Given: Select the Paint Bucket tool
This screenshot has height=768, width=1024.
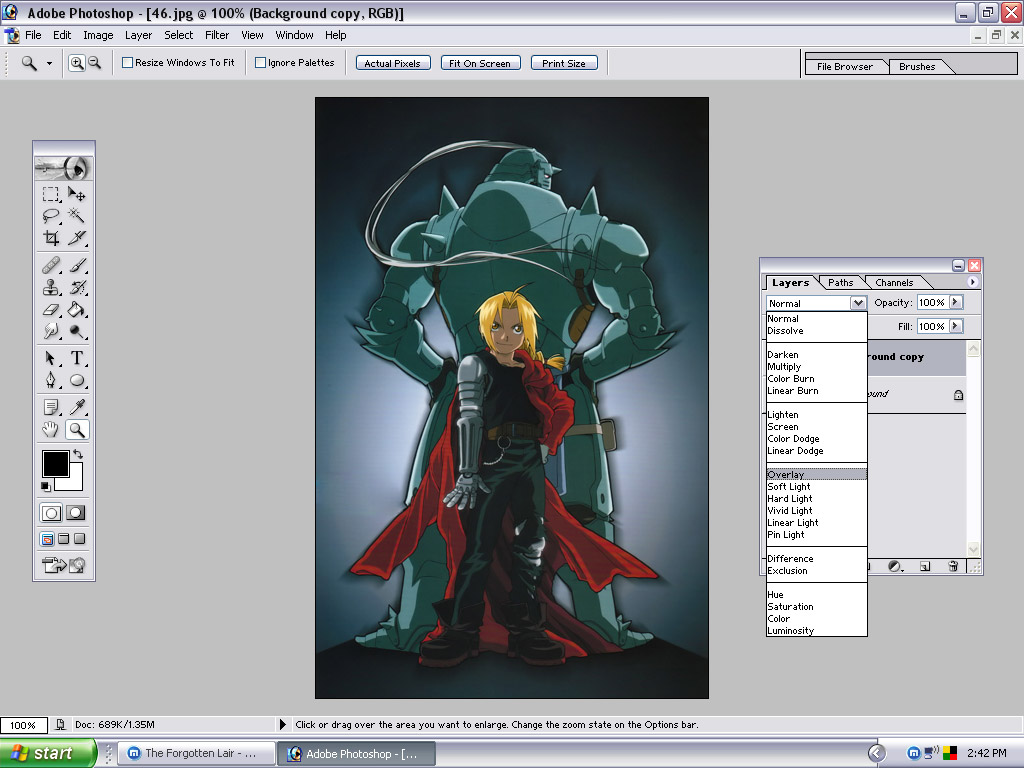Looking at the screenshot, I should 76,310.
